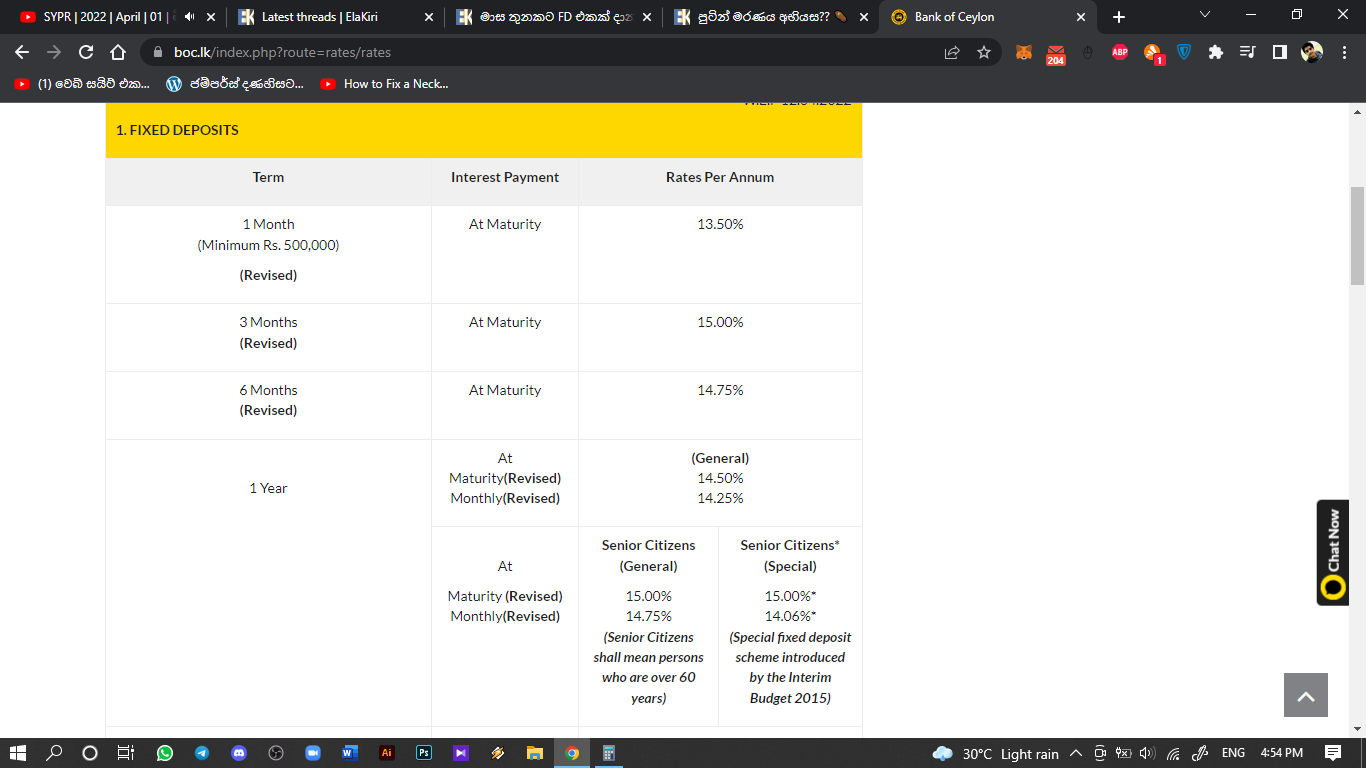Open the mail extension showing 204
Screen dimensions: 1366x768
click(x=1056, y=54)
